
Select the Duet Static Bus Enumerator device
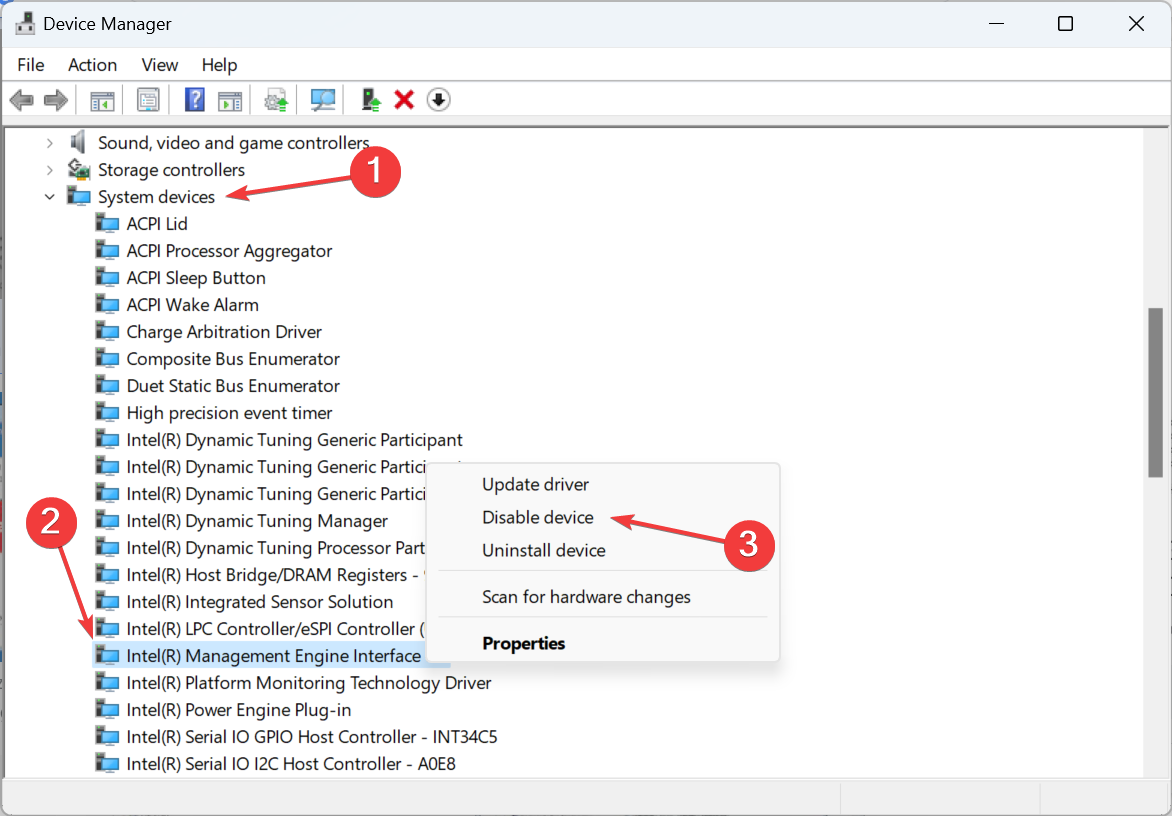232,386
